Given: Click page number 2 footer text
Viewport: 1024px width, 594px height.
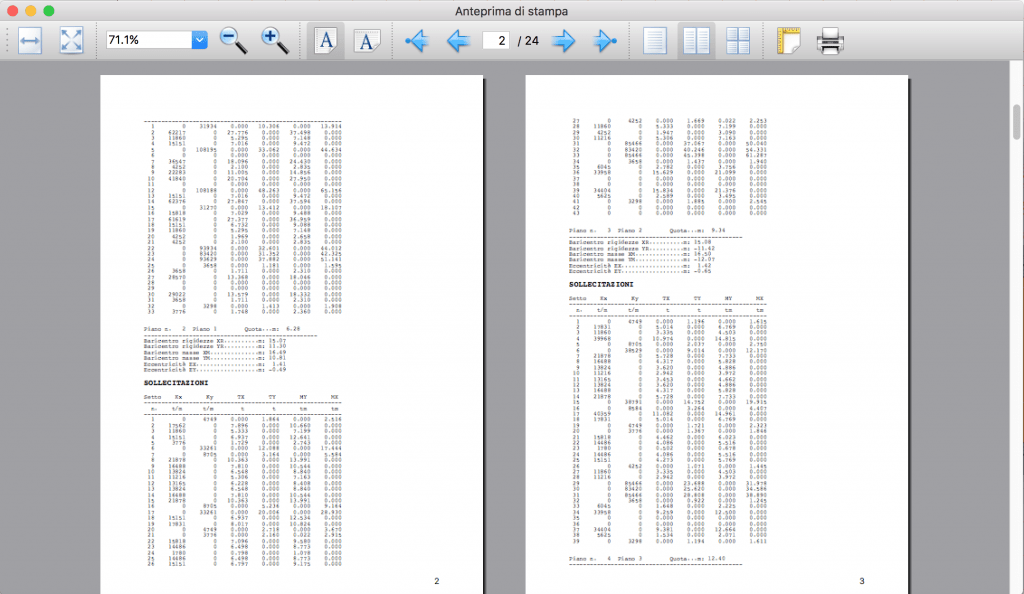Looking at the screenshot, I should [436, 581].
